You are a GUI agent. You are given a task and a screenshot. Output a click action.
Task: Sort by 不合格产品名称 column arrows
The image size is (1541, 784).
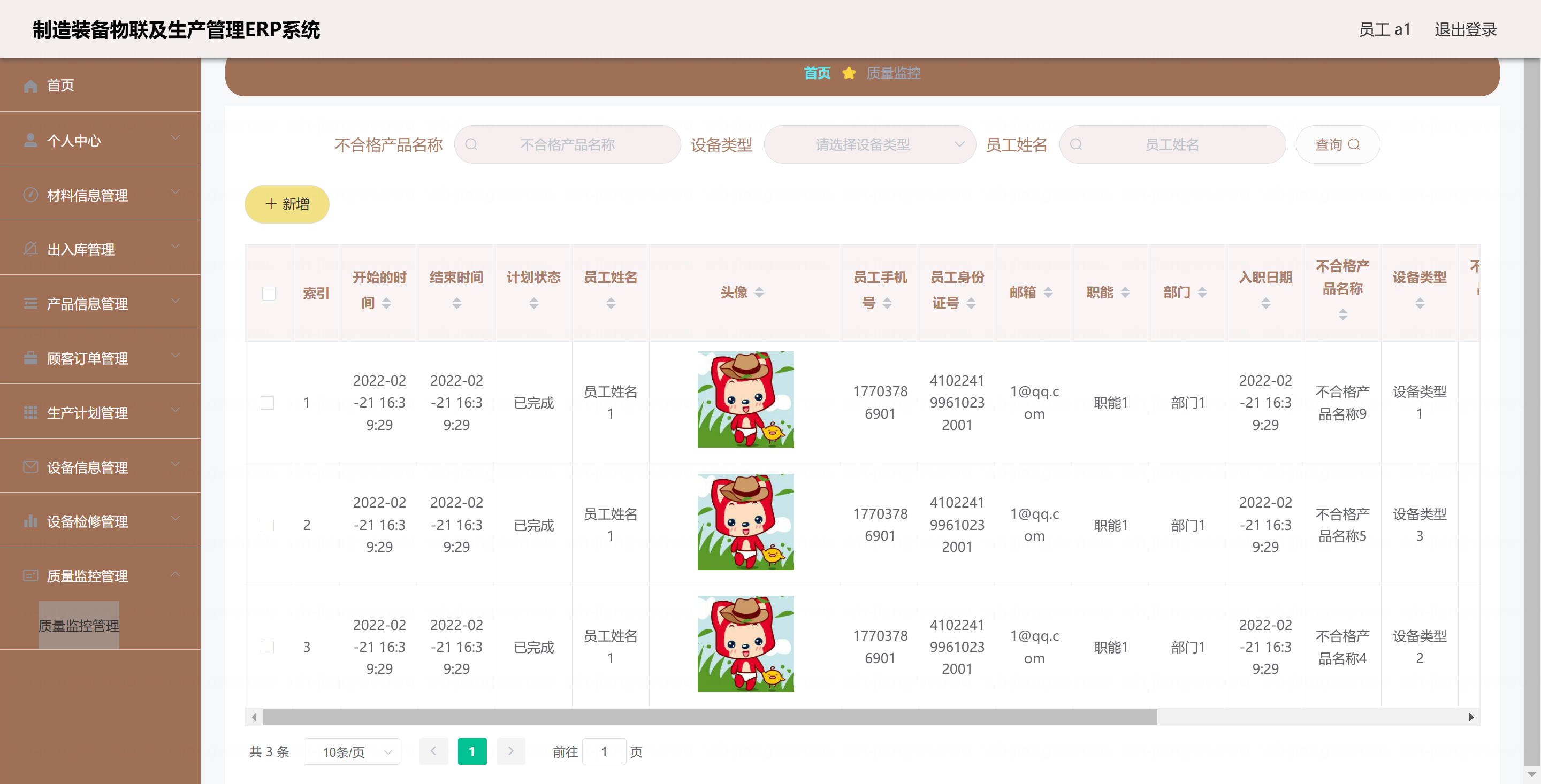[1343, 314]
